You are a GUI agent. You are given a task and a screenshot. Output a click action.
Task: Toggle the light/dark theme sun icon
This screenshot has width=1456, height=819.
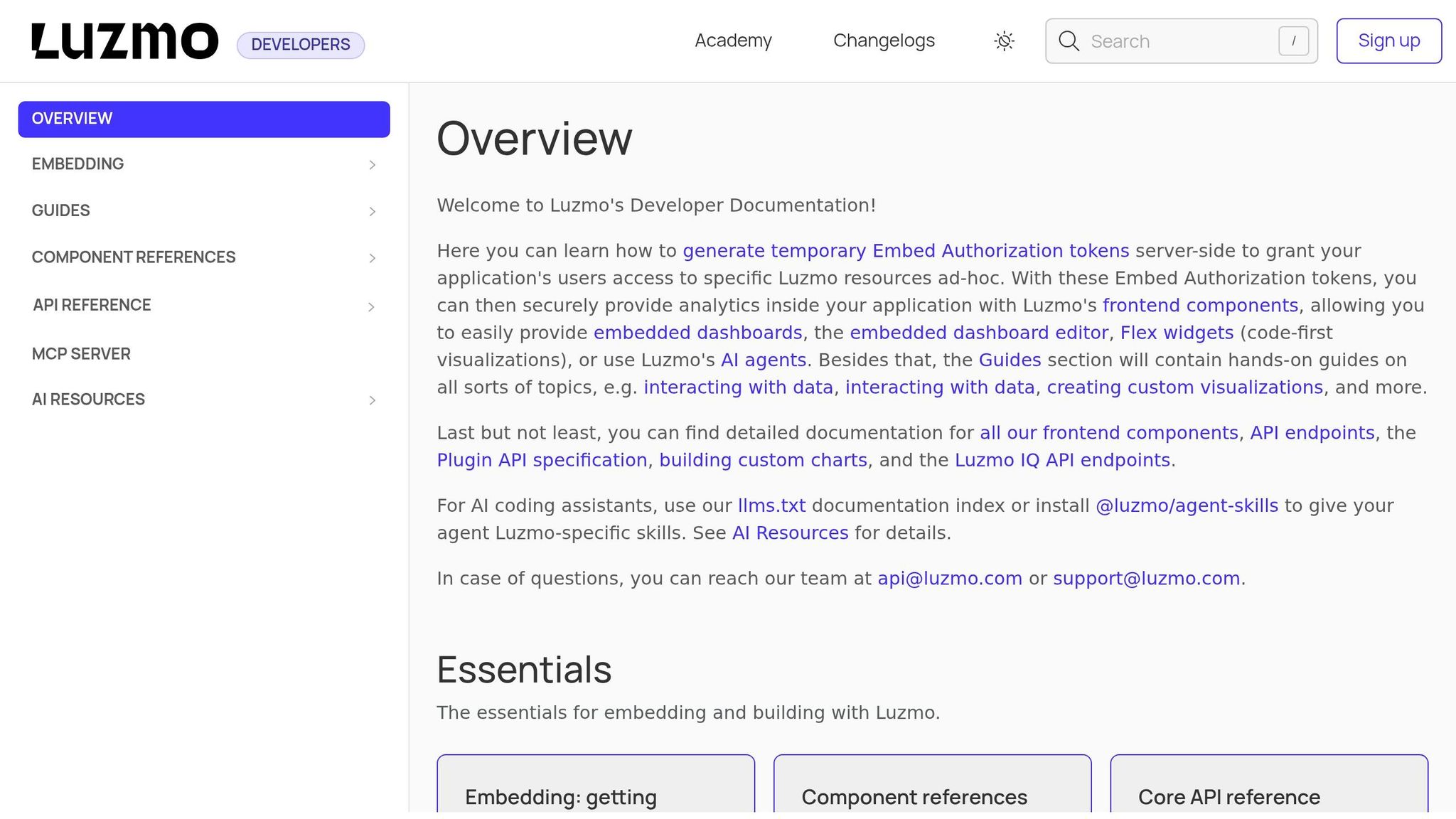(1004, 41)
